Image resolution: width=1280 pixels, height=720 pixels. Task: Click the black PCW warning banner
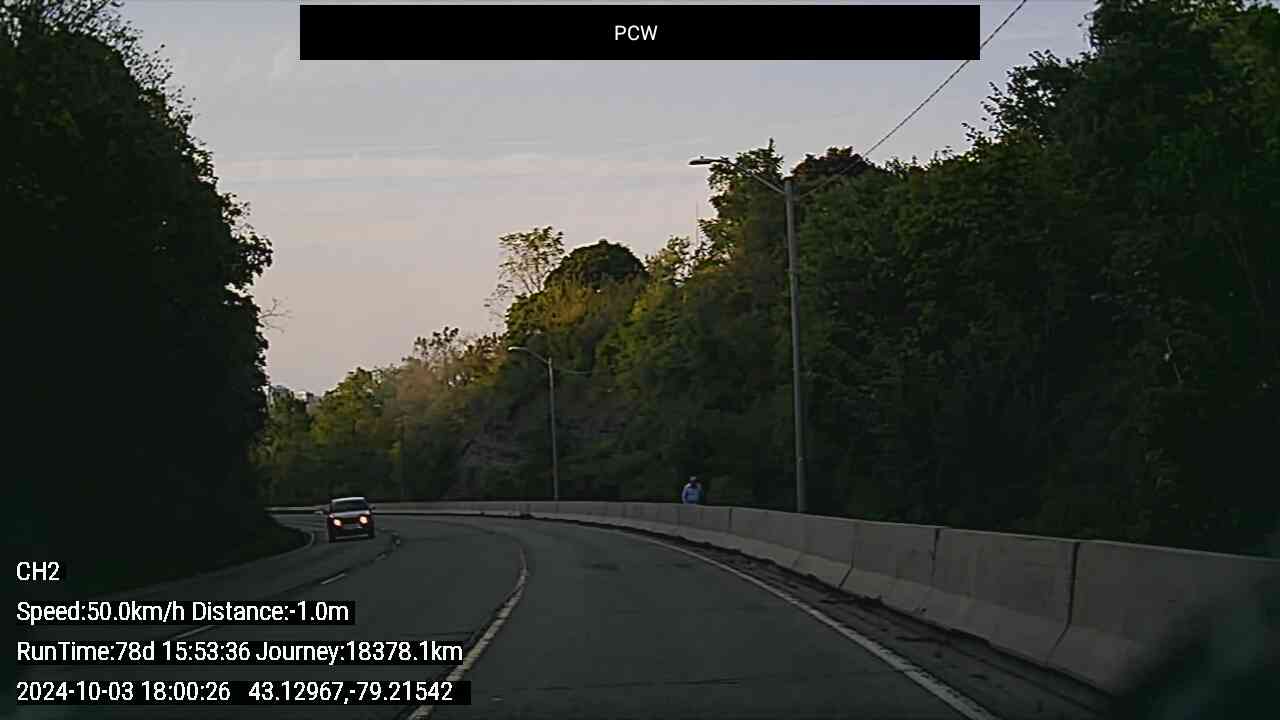[640, 32]
